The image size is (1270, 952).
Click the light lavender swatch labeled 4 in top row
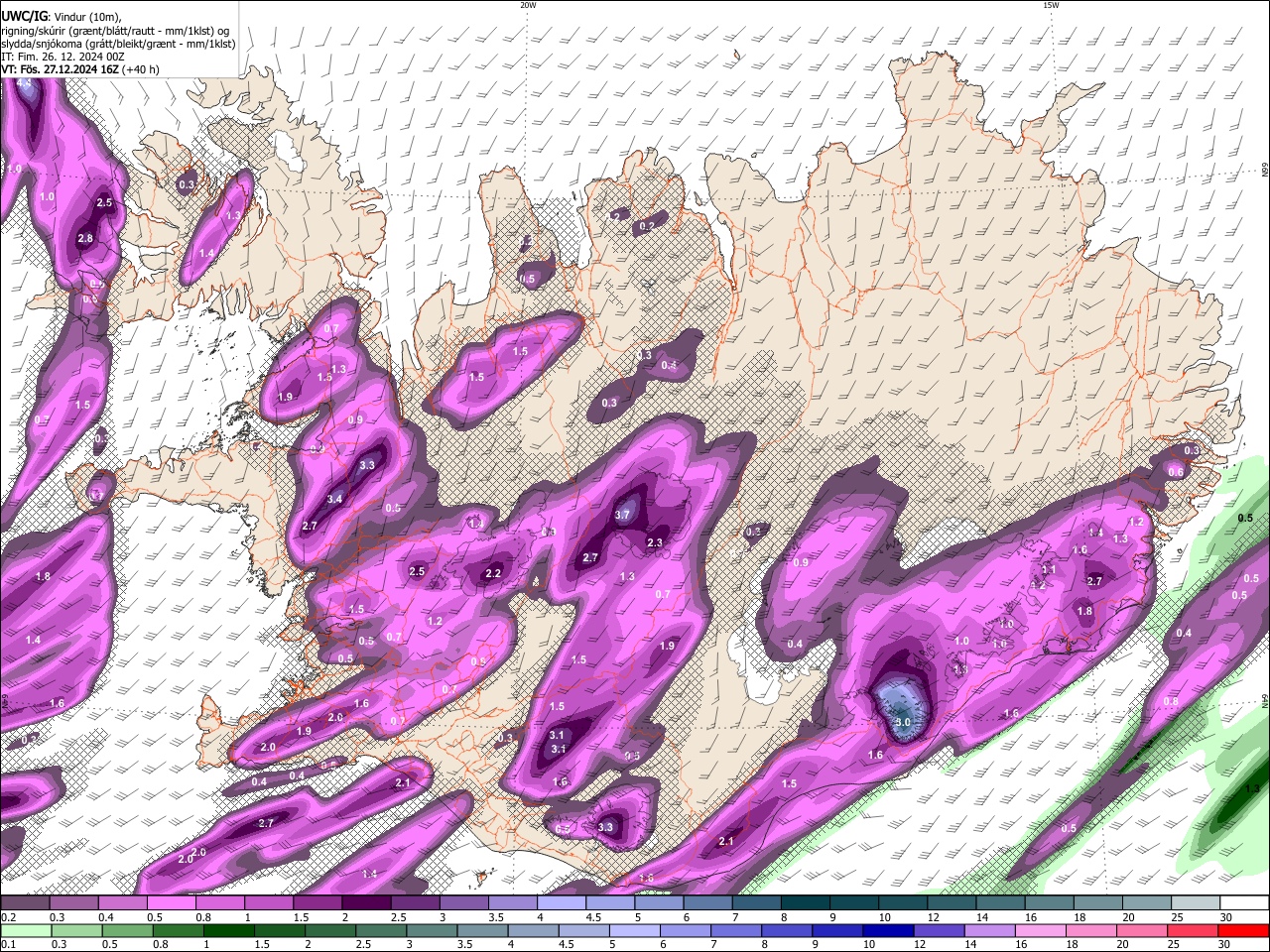coord(562,902)
